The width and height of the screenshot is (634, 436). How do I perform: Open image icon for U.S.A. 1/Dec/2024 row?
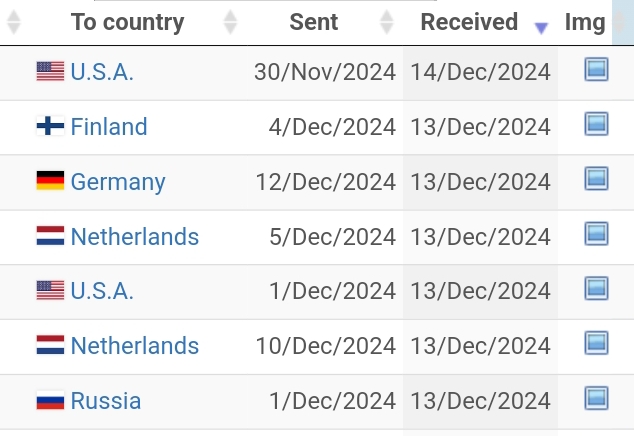tap(596, 288)
